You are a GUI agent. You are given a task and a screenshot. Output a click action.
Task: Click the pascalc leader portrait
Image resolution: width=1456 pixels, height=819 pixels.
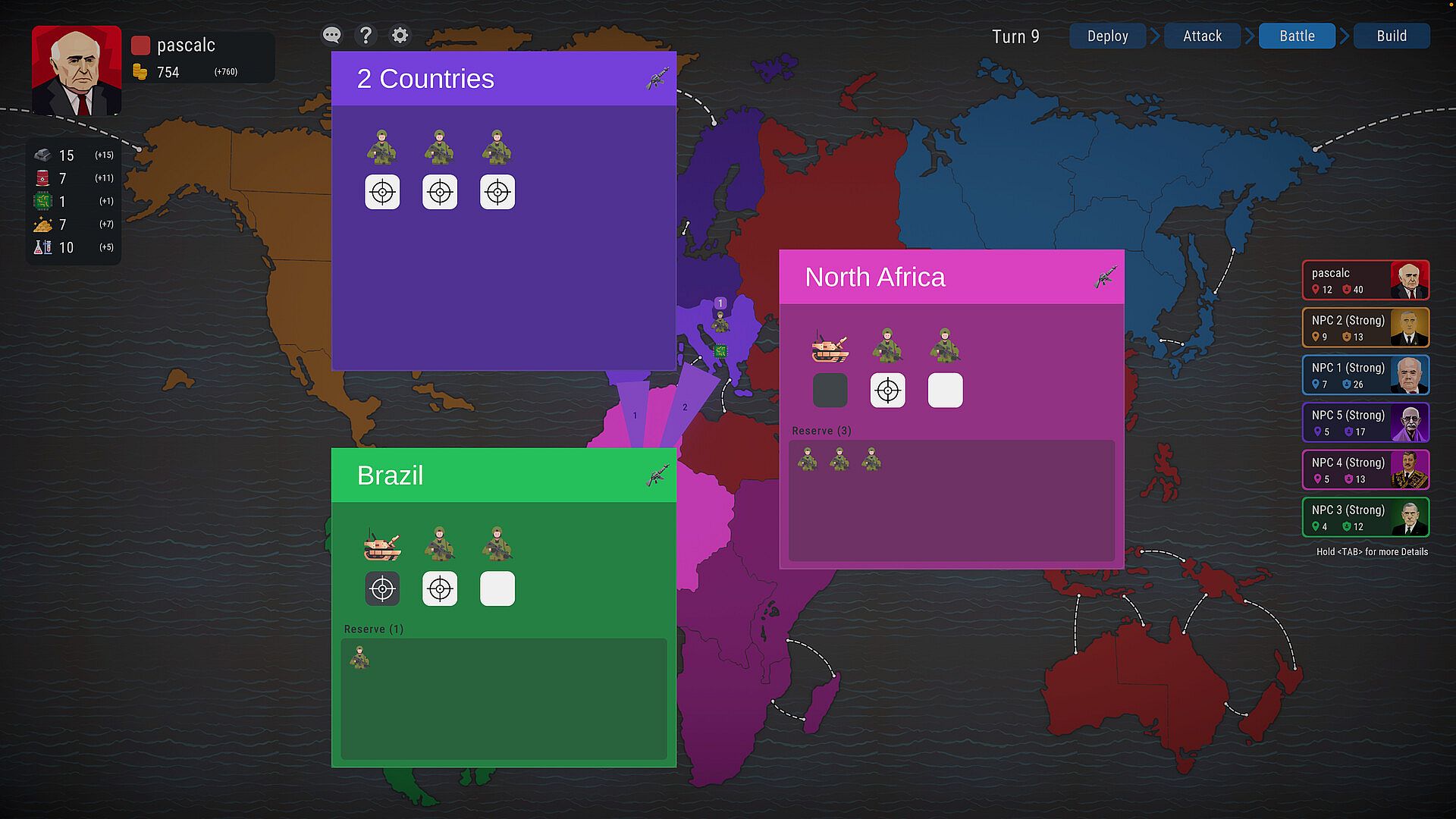(77, 71)
